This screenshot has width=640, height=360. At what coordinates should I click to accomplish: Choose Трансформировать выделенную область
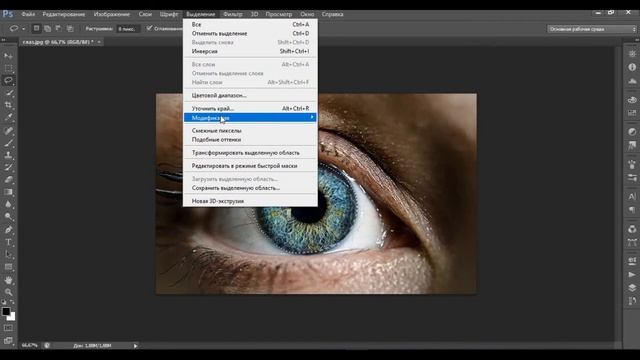point(250,153)
